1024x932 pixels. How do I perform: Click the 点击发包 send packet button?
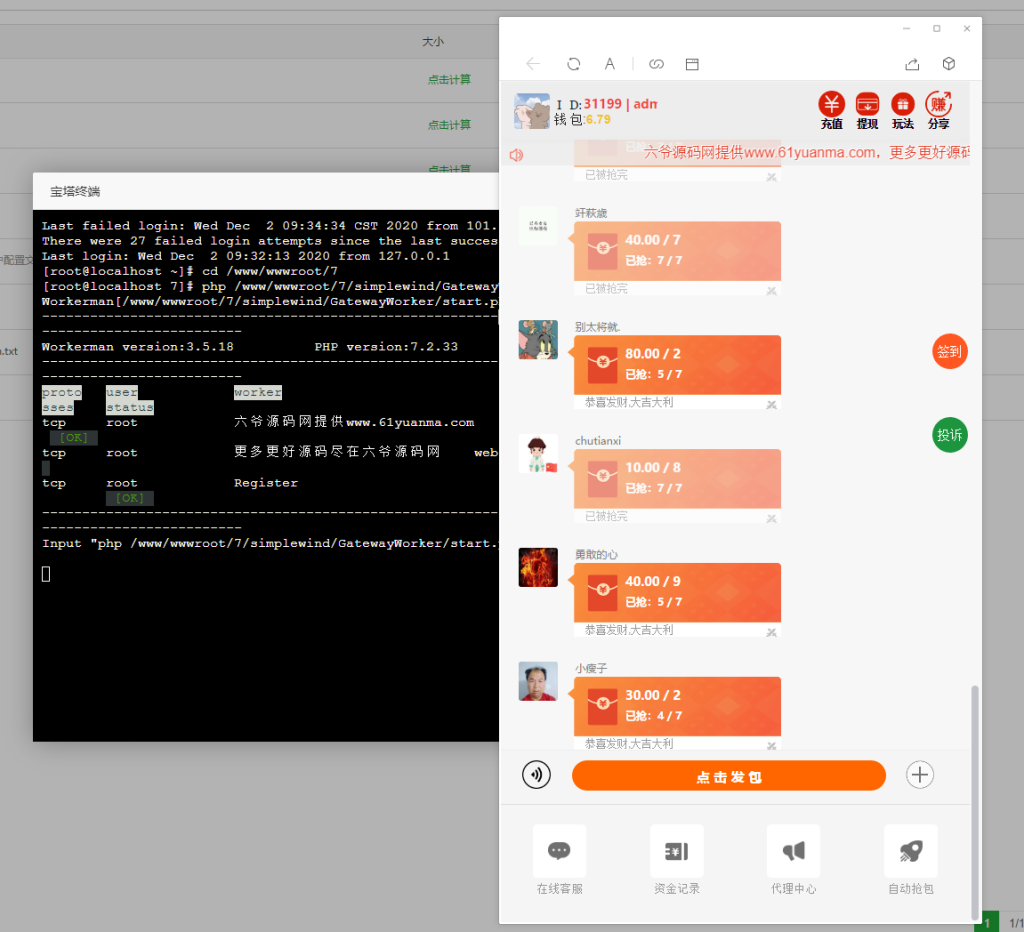[x=729, y=776]
